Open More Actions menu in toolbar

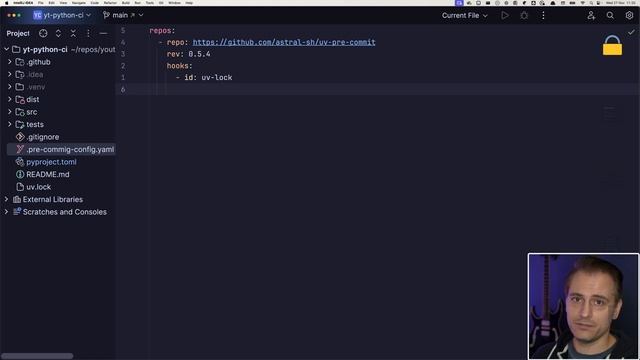coord(543,16)
